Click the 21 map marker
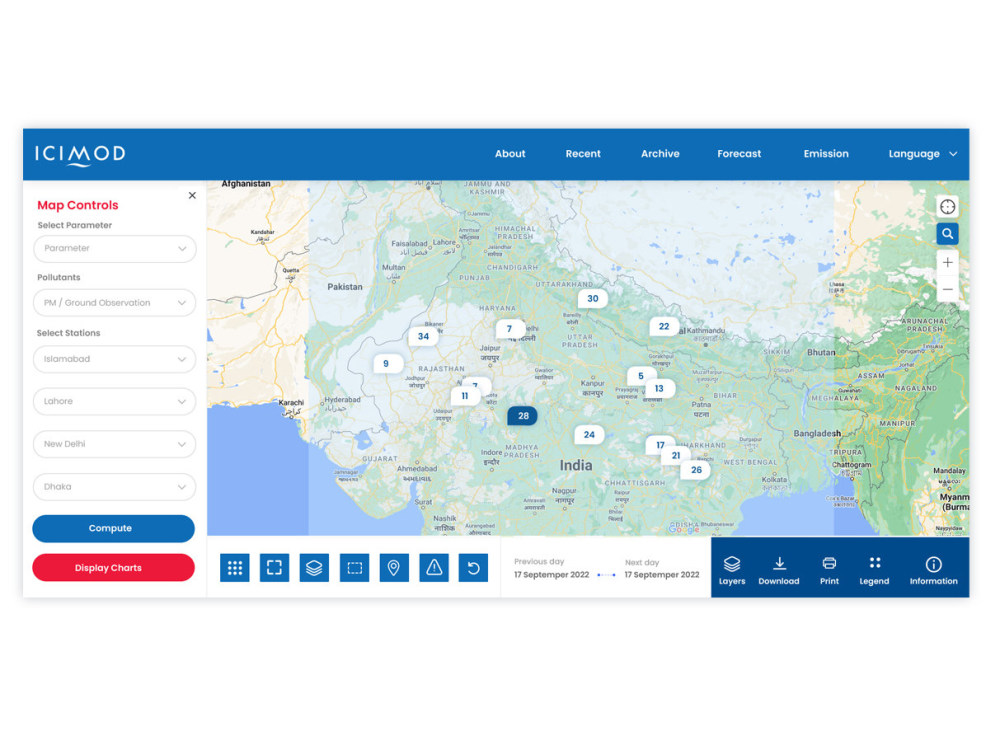1000x750 pixels. coord(676,455)
